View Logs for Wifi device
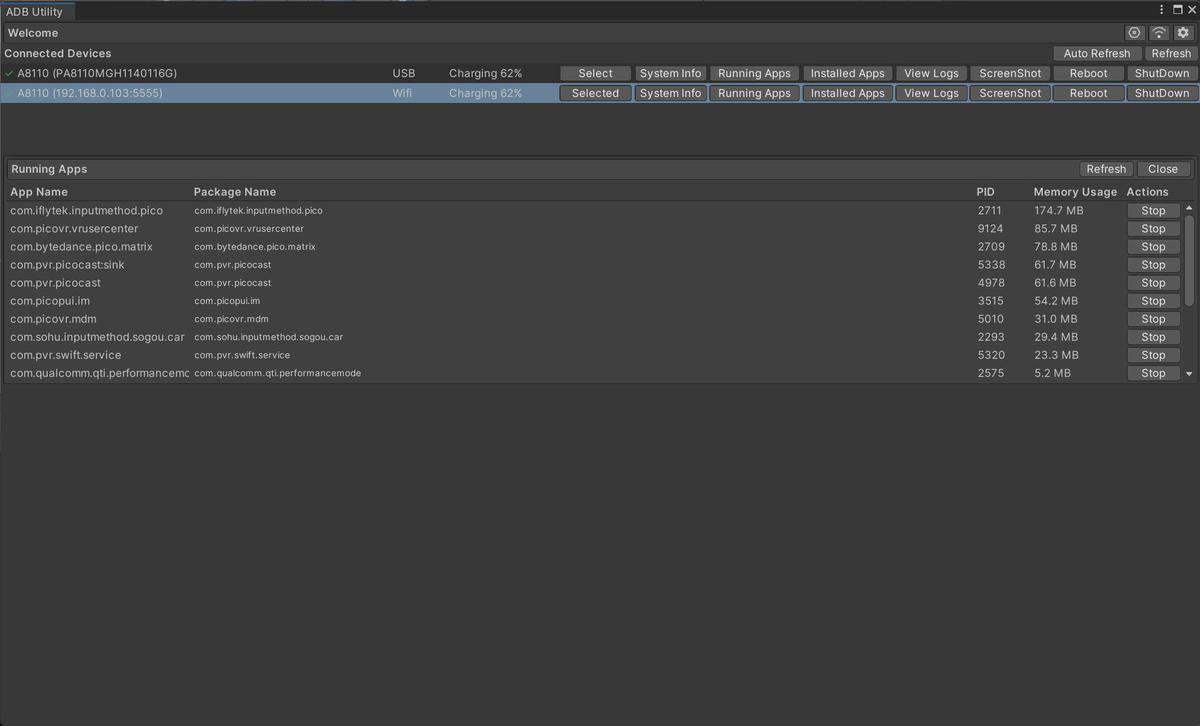Screen dimensions: 1200x726 coord(931,93)
